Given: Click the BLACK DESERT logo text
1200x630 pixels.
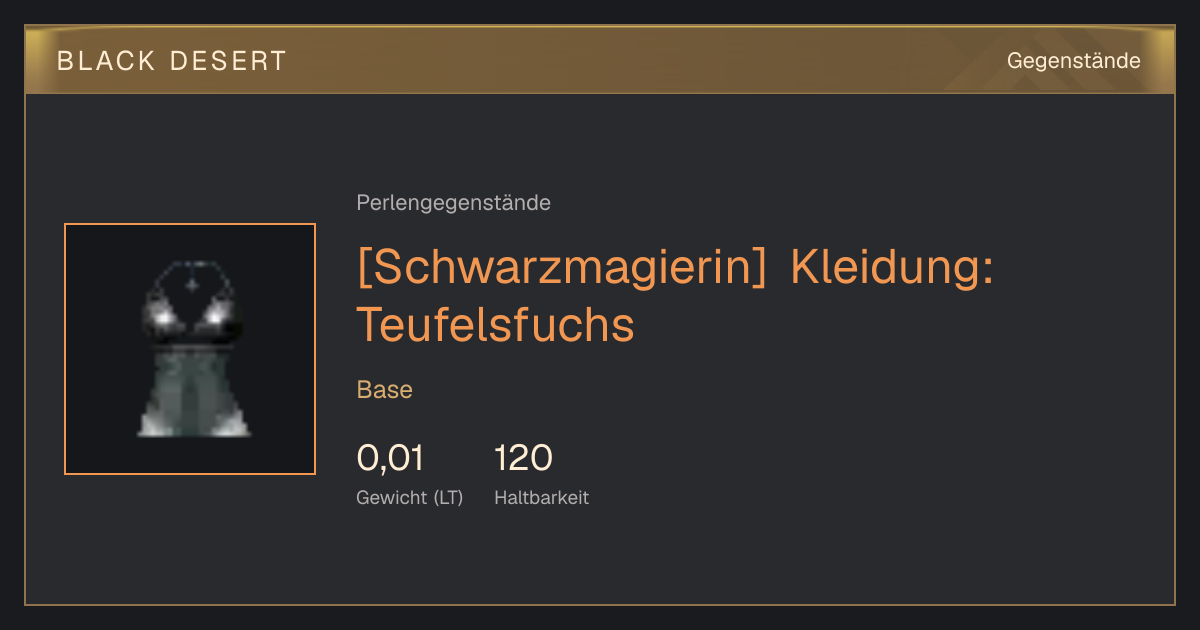Looking at the screenshot, I should [x=171, y=61].
